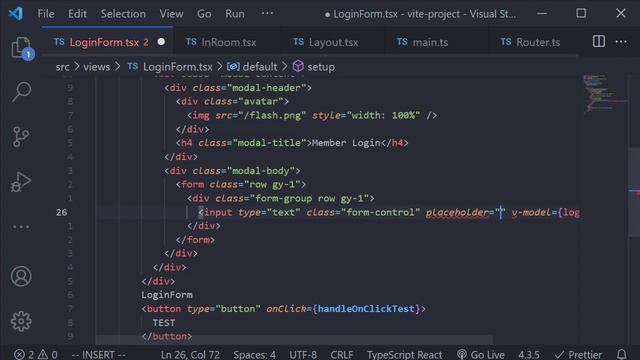Show hidden menu items via title bar ellipsis

(x=267, y=13)
